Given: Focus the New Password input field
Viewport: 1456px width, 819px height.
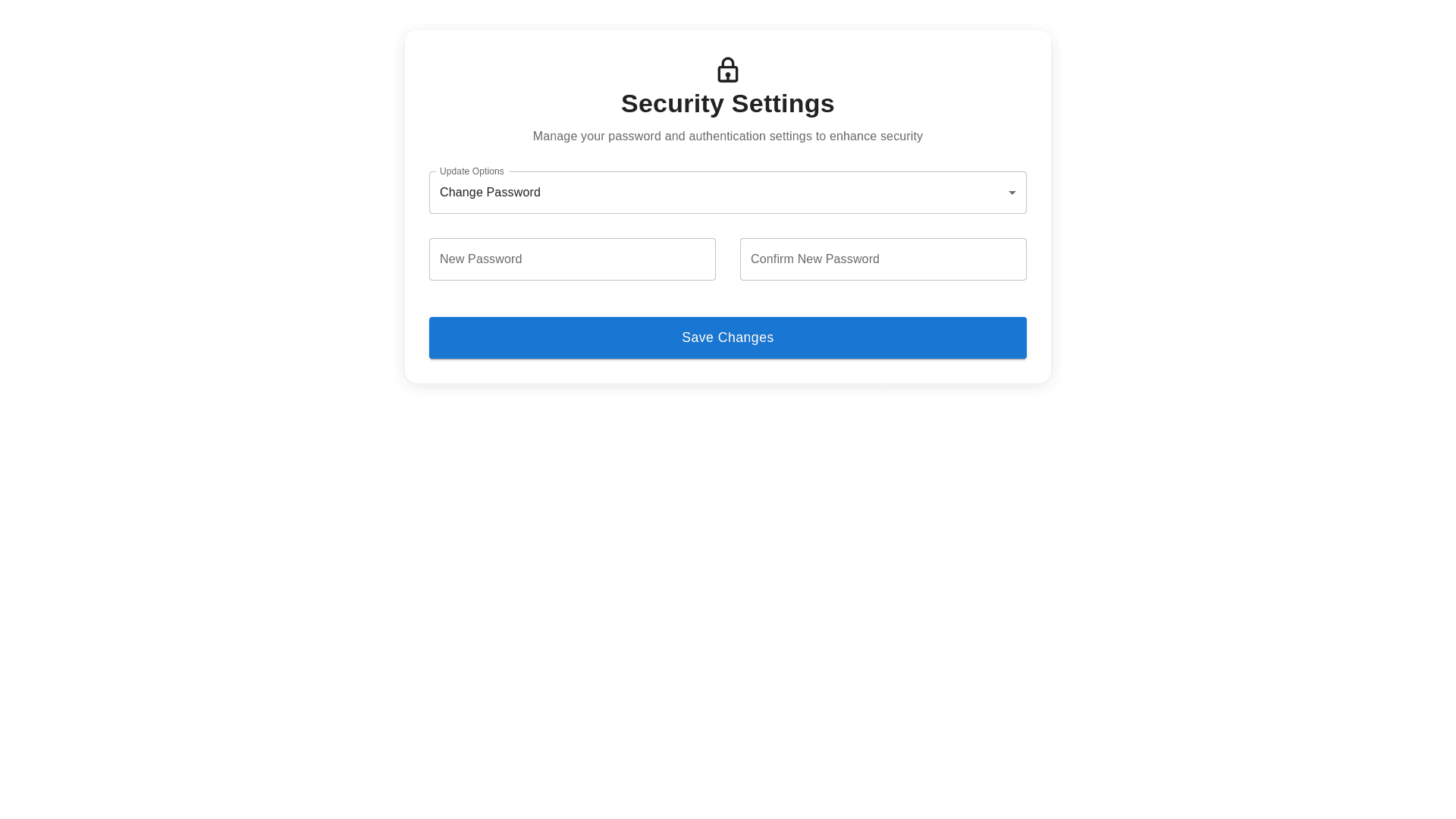Looking at the screenshot, I should tap(572, 259).
